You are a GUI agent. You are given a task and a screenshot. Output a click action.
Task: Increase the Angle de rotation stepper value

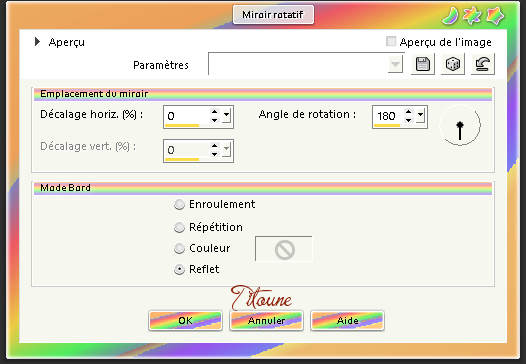pos(408,112)
